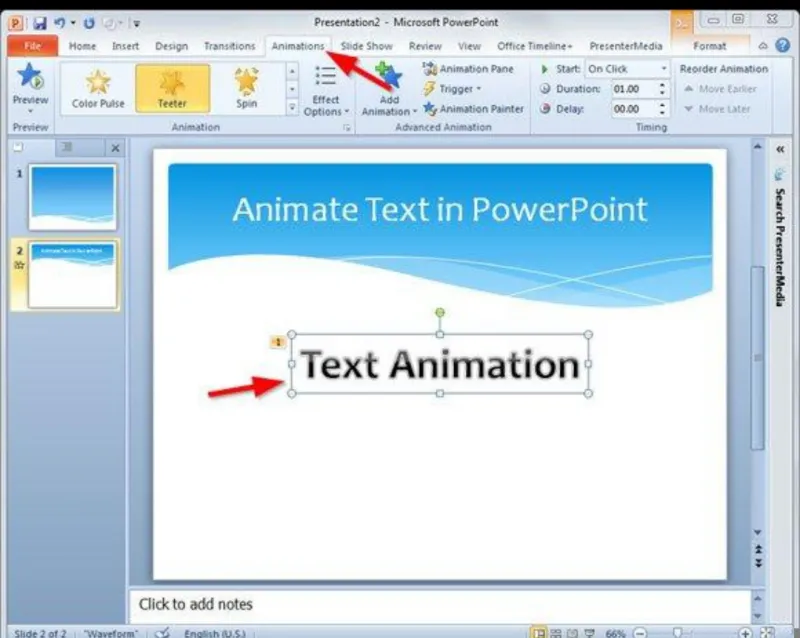Click the PowerPoint application icon in title bar
This screenshot has width=800, height=638.
[x=16, y=23]
